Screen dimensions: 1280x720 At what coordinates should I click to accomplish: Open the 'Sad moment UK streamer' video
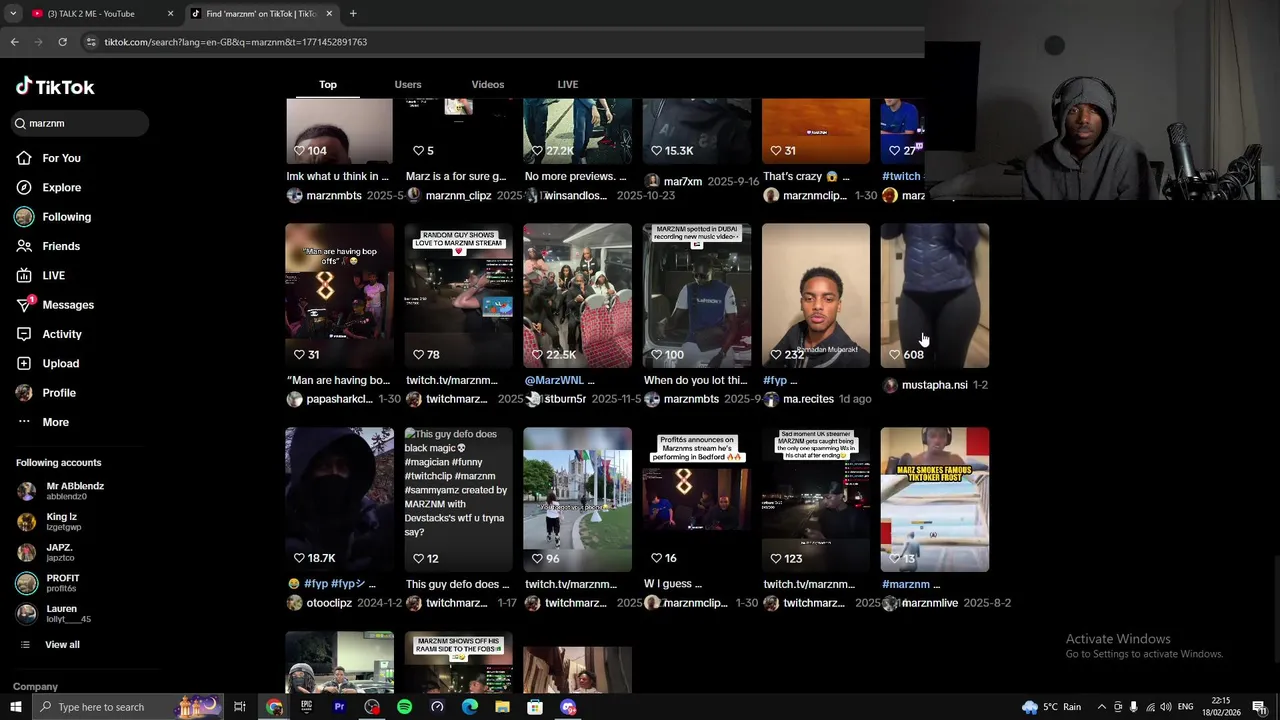click(x=815, y=499)
